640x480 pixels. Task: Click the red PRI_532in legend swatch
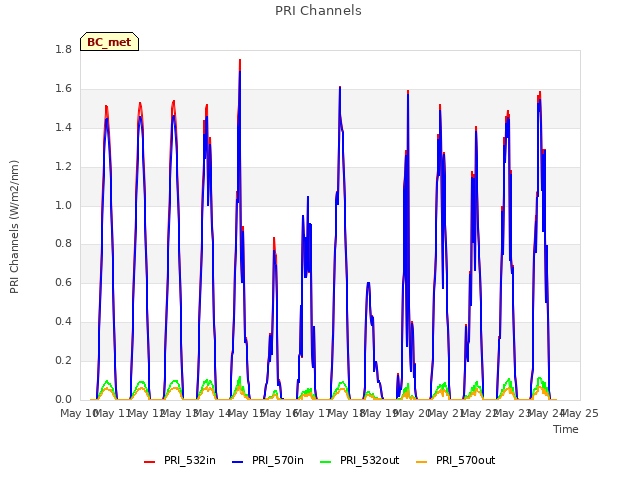click(149, 462)
